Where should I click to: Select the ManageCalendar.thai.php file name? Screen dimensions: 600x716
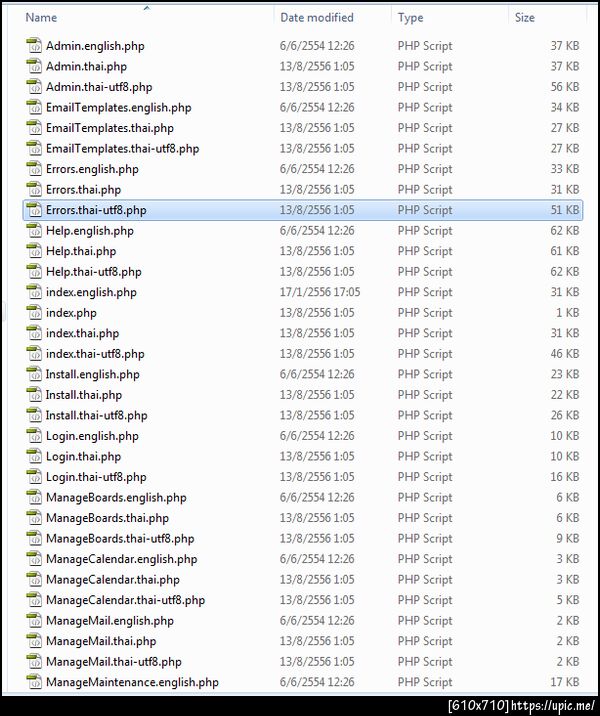click(x=113, y=580)
